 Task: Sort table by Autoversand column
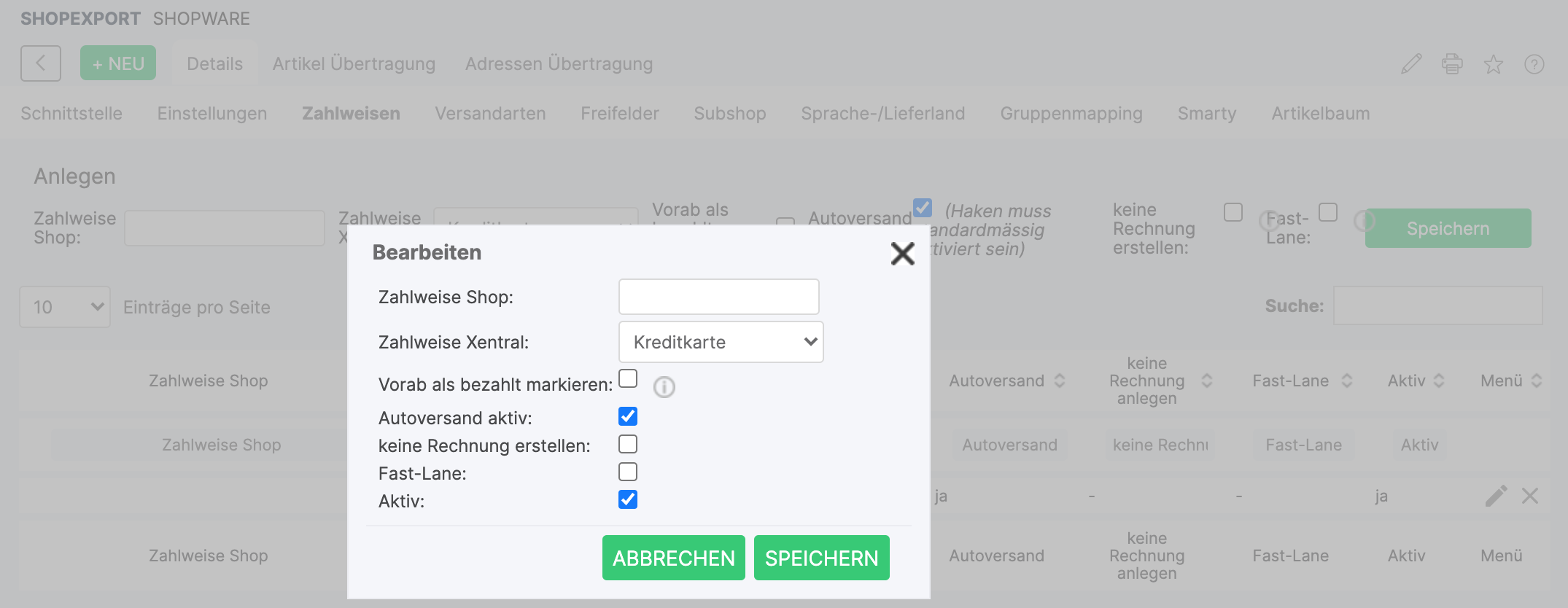point(1006,381)
